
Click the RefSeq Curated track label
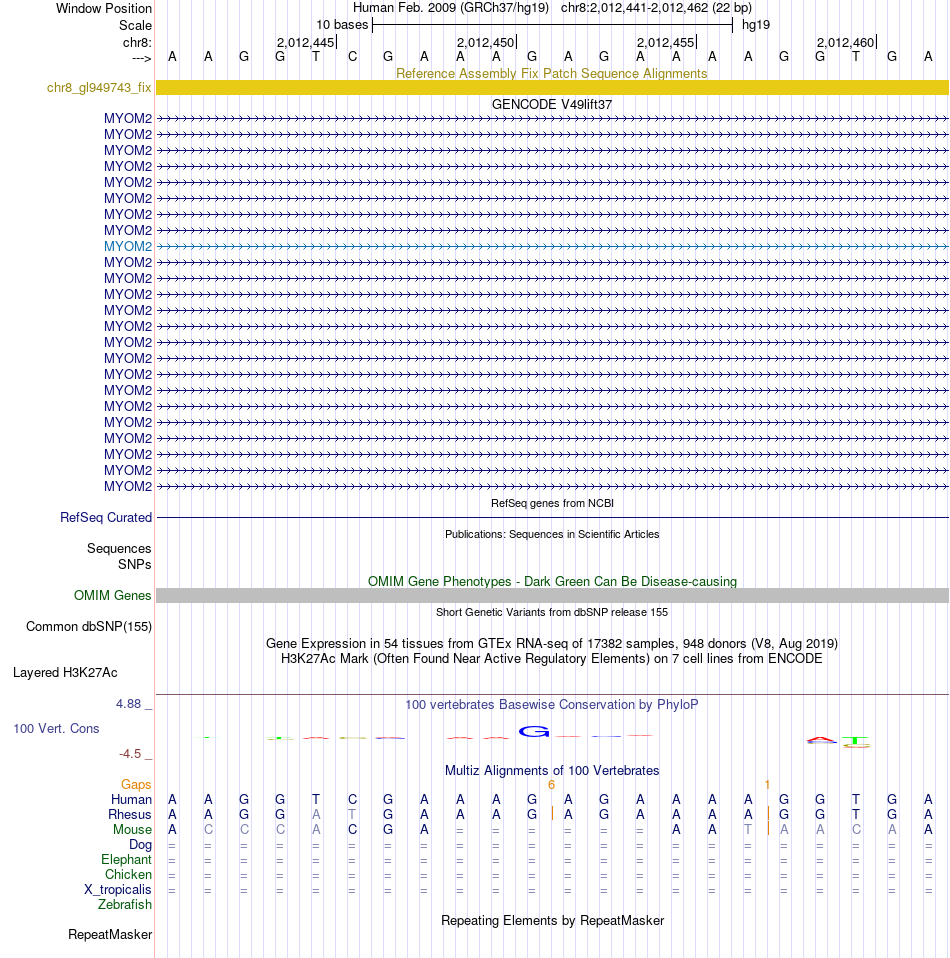[106, 517]
